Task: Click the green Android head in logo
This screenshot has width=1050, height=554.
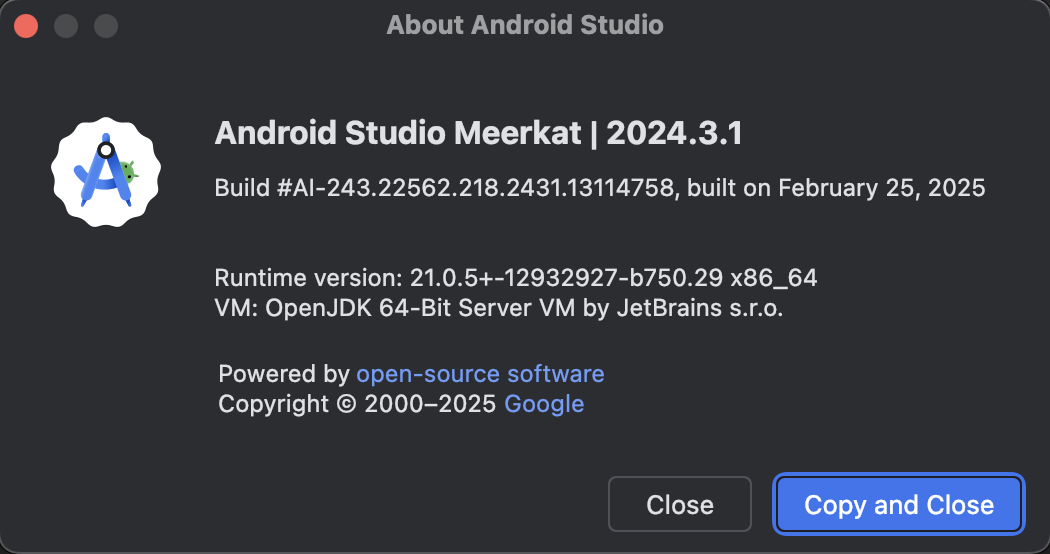Action: click(129, 171)
